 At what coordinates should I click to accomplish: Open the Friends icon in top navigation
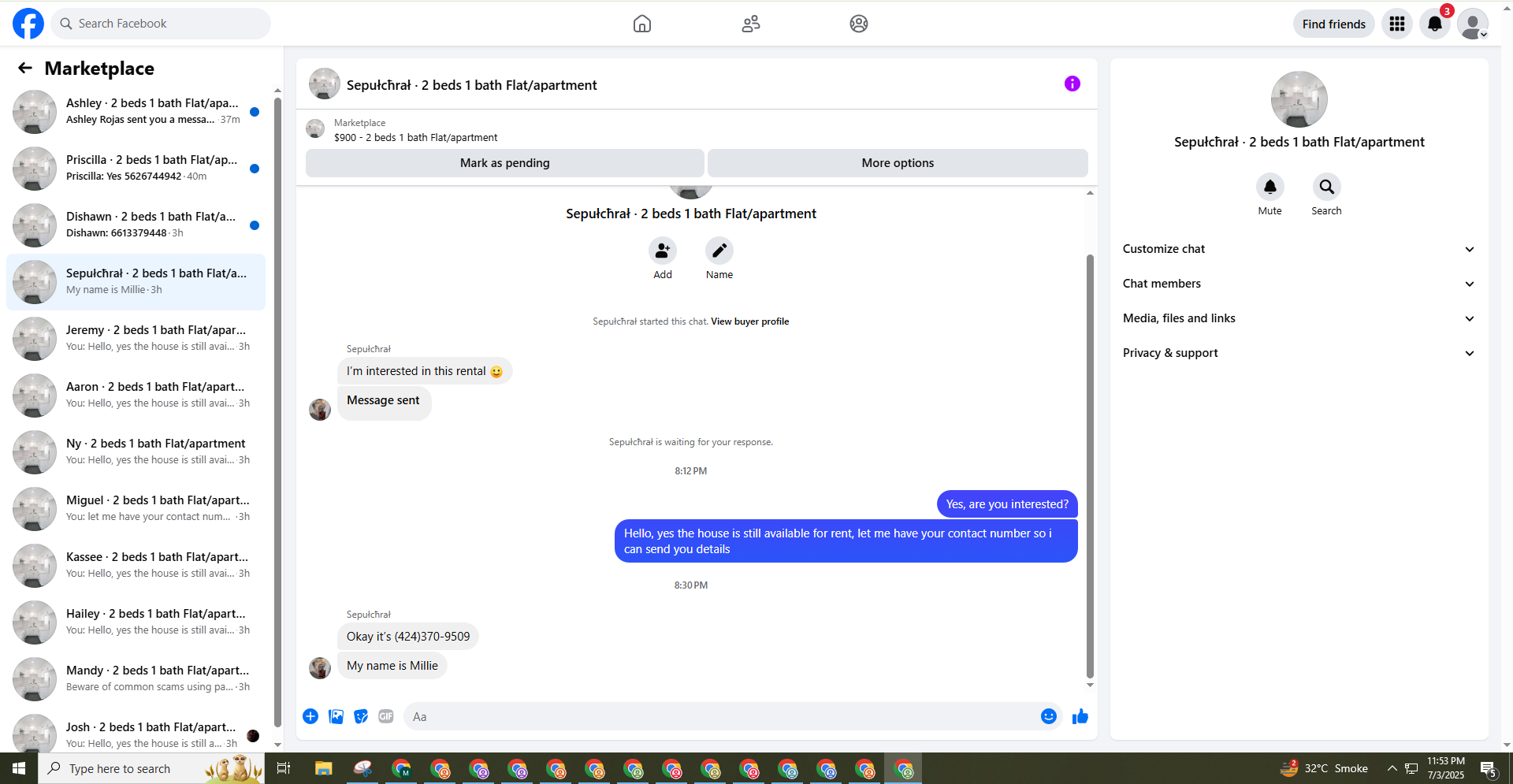tap(751, 24)
